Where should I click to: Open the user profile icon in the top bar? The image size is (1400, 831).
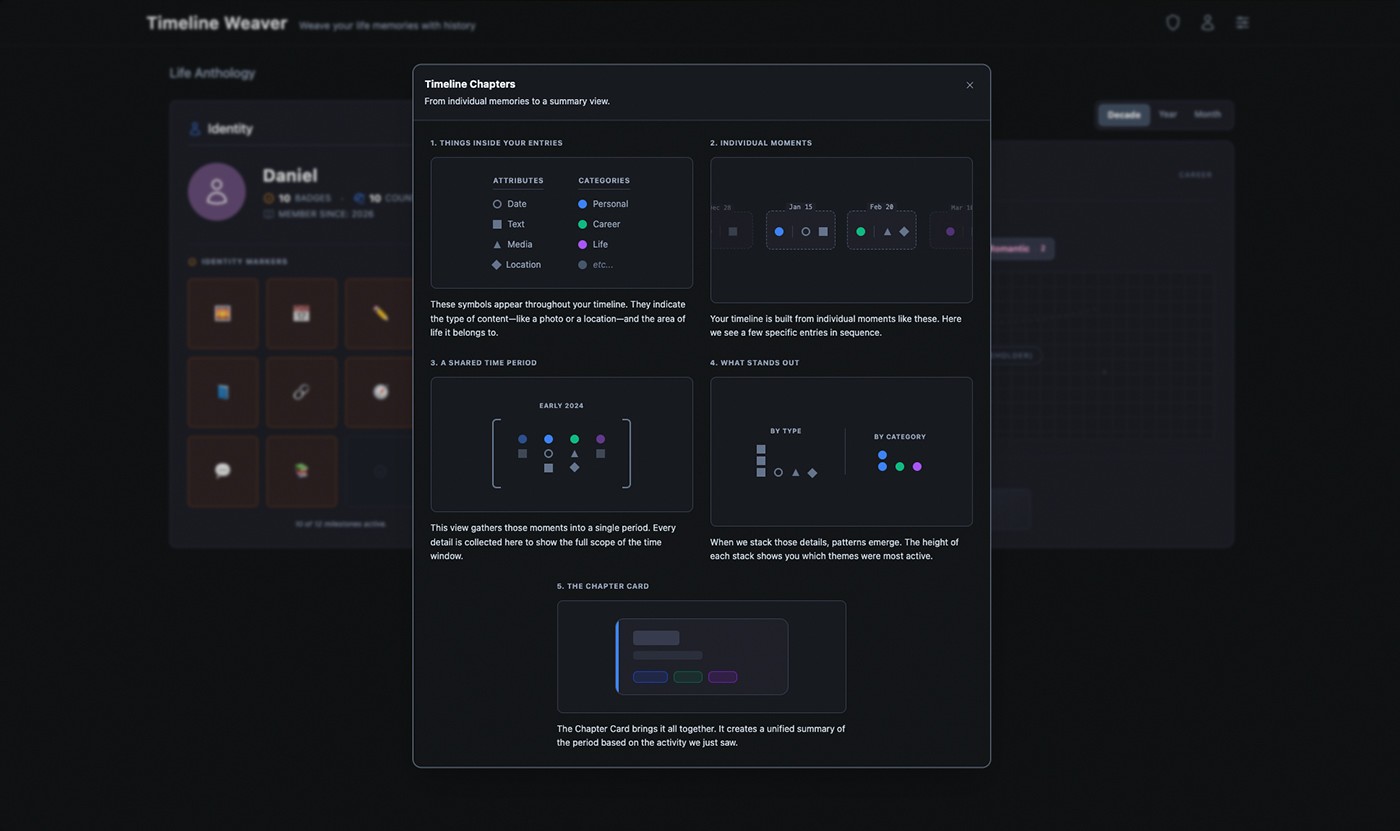1207,22
